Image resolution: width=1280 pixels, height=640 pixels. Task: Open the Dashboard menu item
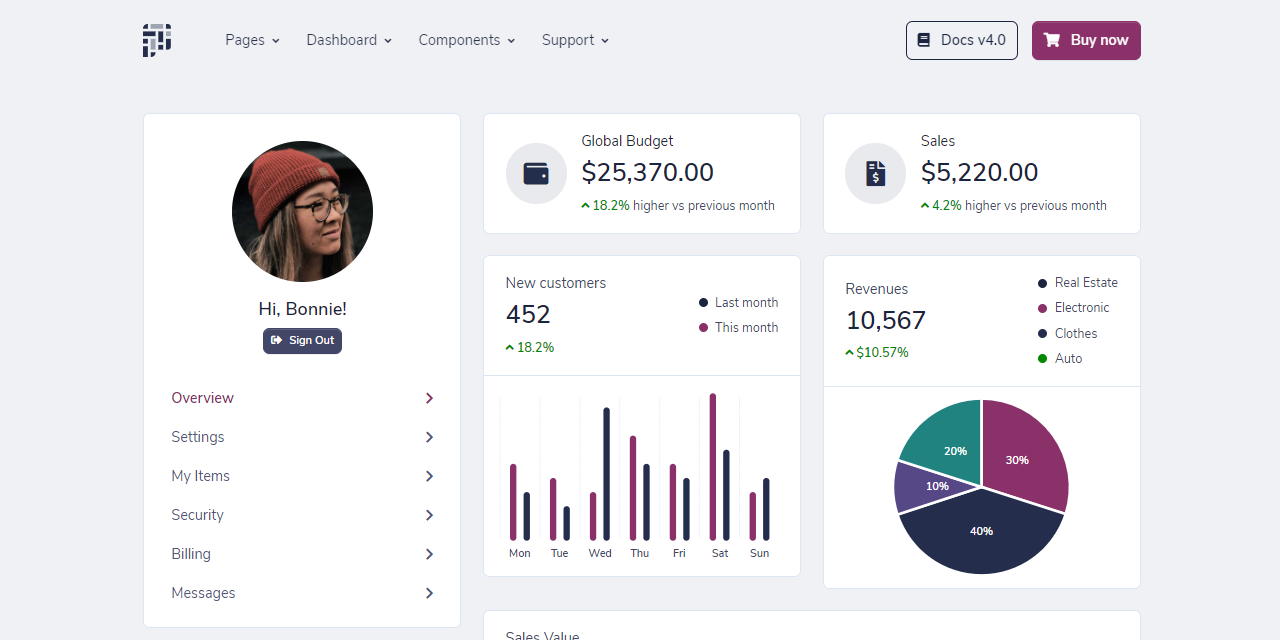(x=348, y=40)
